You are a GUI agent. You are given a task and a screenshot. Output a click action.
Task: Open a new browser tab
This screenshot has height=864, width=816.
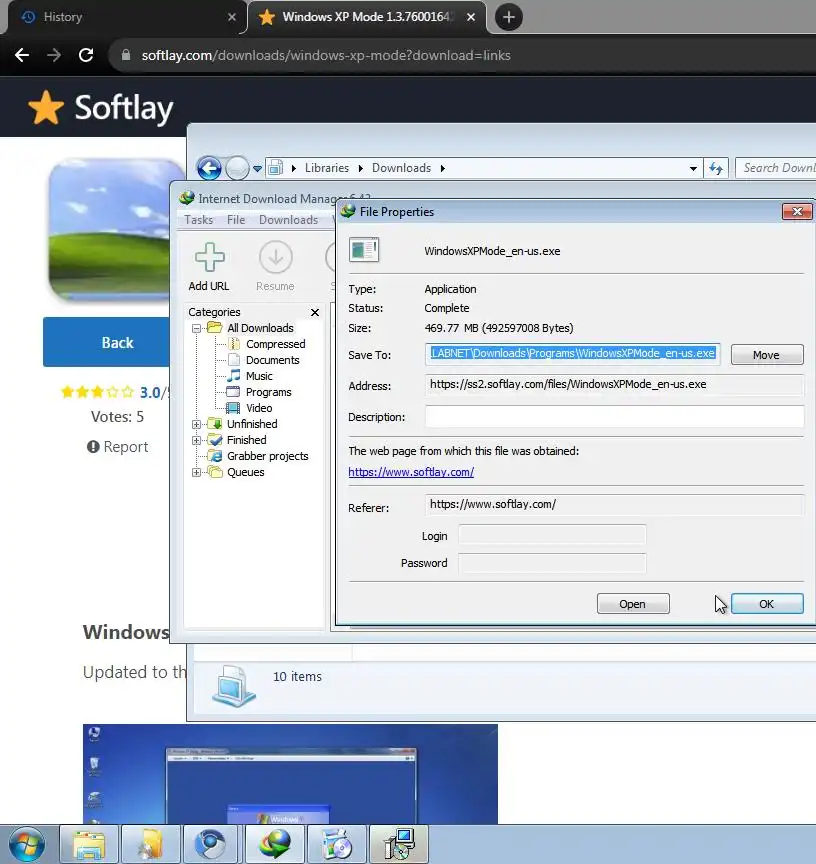[x=508, y=17]
